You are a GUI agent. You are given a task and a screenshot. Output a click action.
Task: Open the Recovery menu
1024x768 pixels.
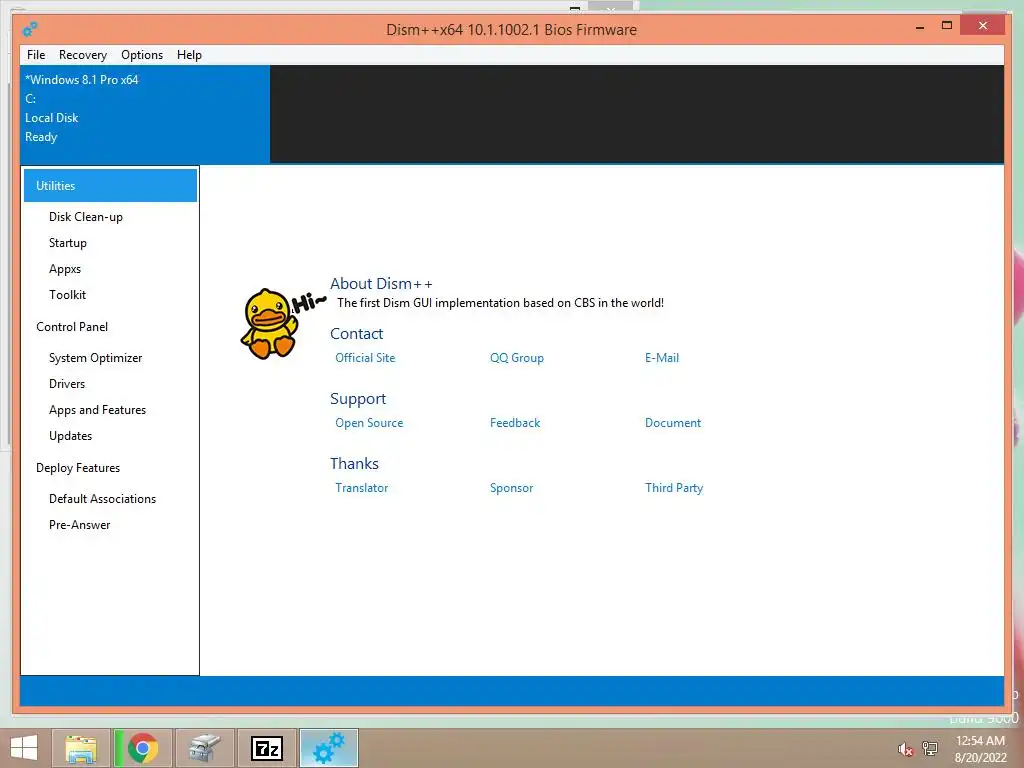(83, 55)
